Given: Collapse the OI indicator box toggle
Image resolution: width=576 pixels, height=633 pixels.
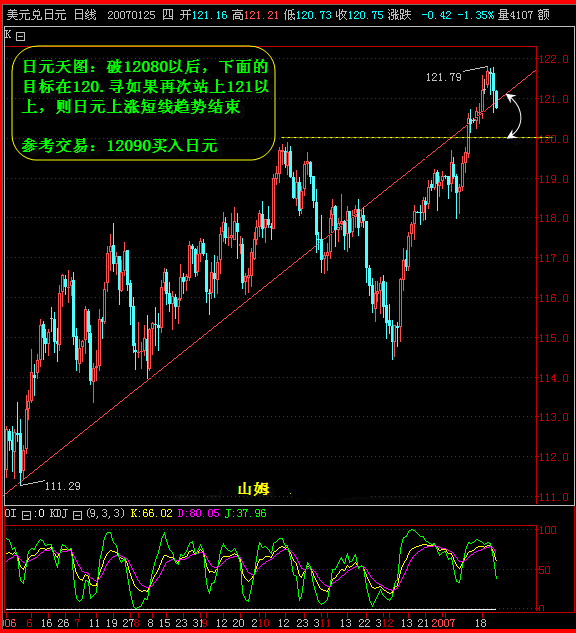Looking at the screenshot, I should pyautogui.click(x=26, y=515).
